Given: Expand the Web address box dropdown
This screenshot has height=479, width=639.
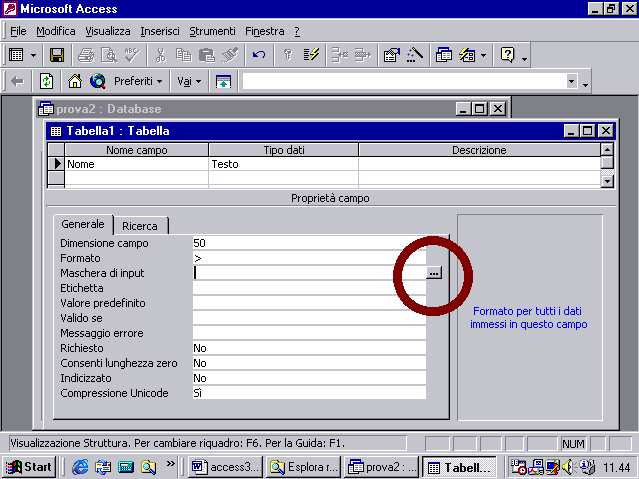Looking at the screenshot, I should pyautogui.click(x=572, y=81).
